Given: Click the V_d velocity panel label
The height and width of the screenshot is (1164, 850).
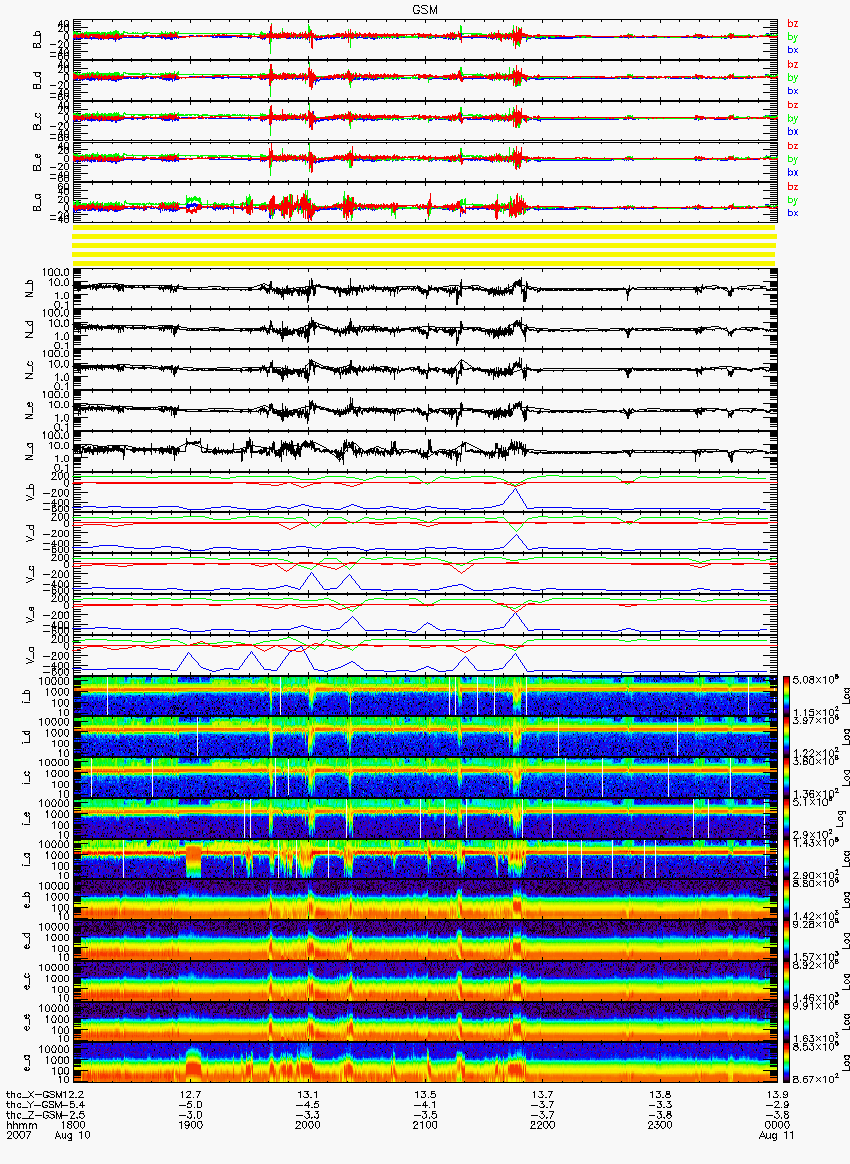Looking at the screenshot, I should 30,532.
